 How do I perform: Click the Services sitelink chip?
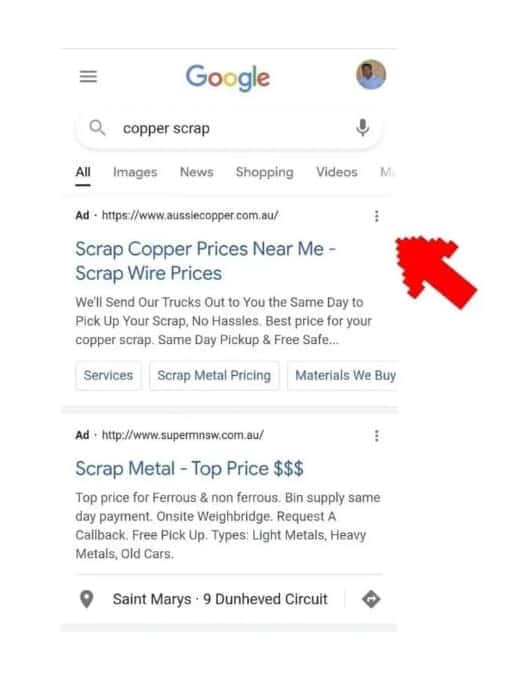[x=108, y=375]
